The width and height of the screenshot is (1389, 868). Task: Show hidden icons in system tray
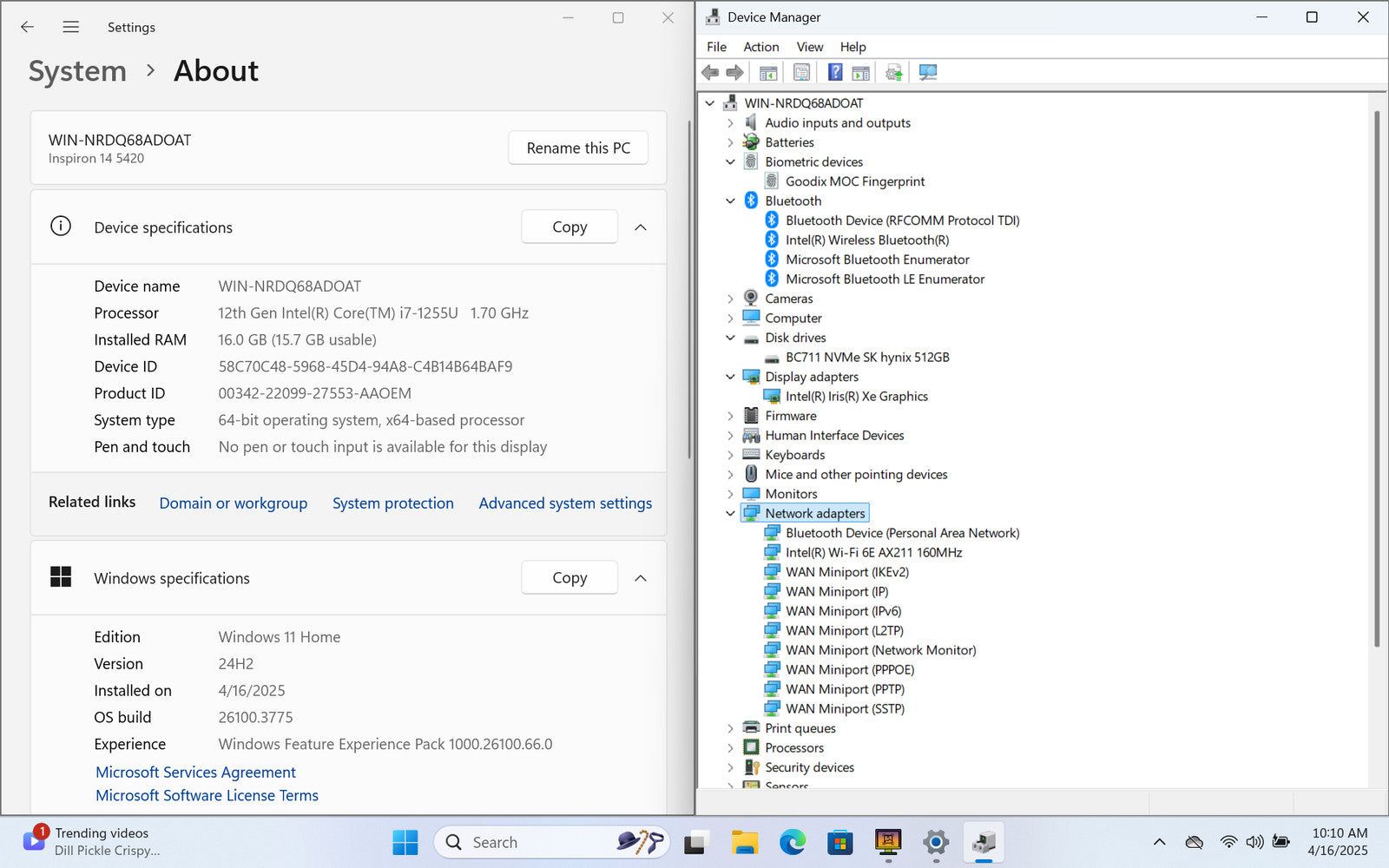[1159, 842]
